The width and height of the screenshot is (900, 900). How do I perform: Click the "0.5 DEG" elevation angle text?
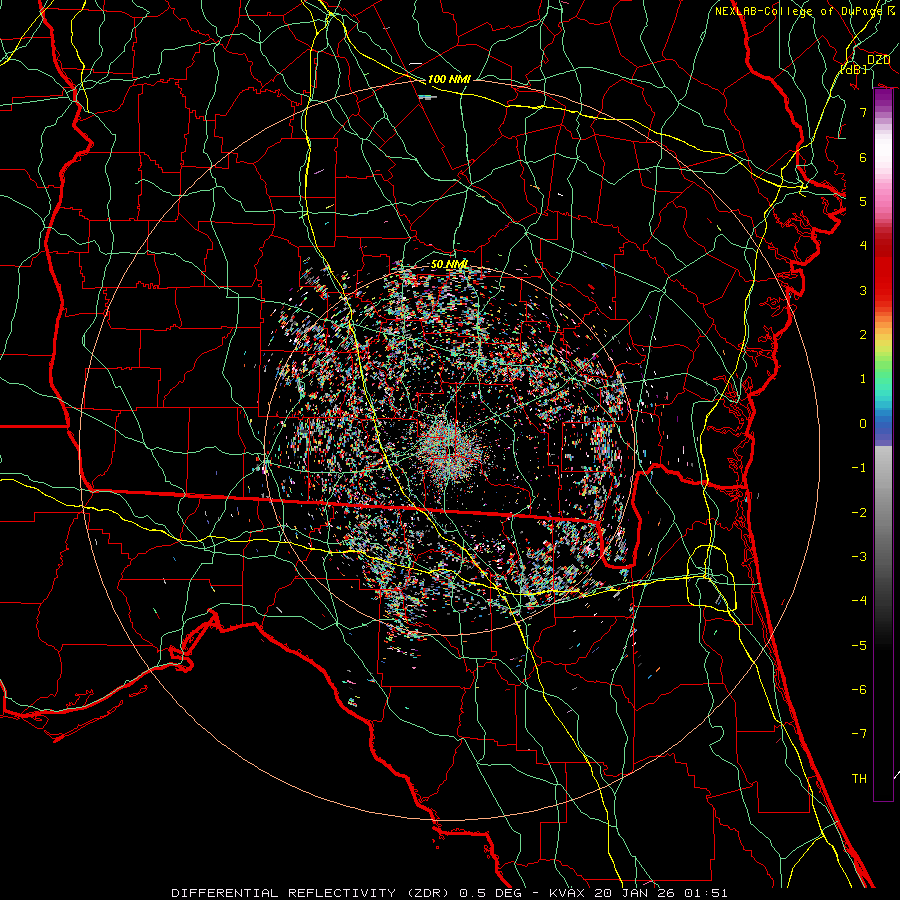pos(490,893)
